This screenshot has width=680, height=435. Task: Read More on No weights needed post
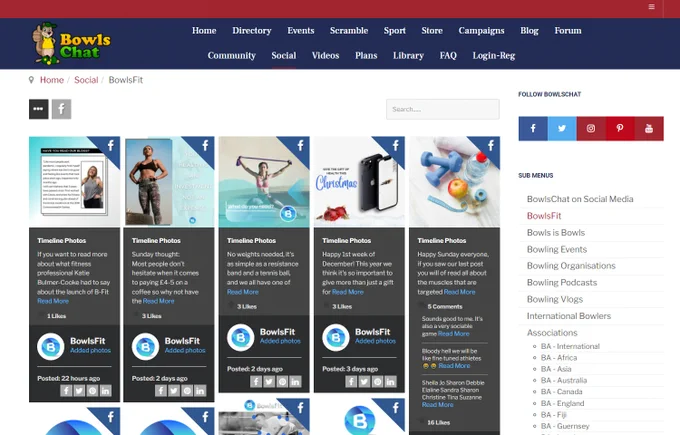tap(243, 292)
